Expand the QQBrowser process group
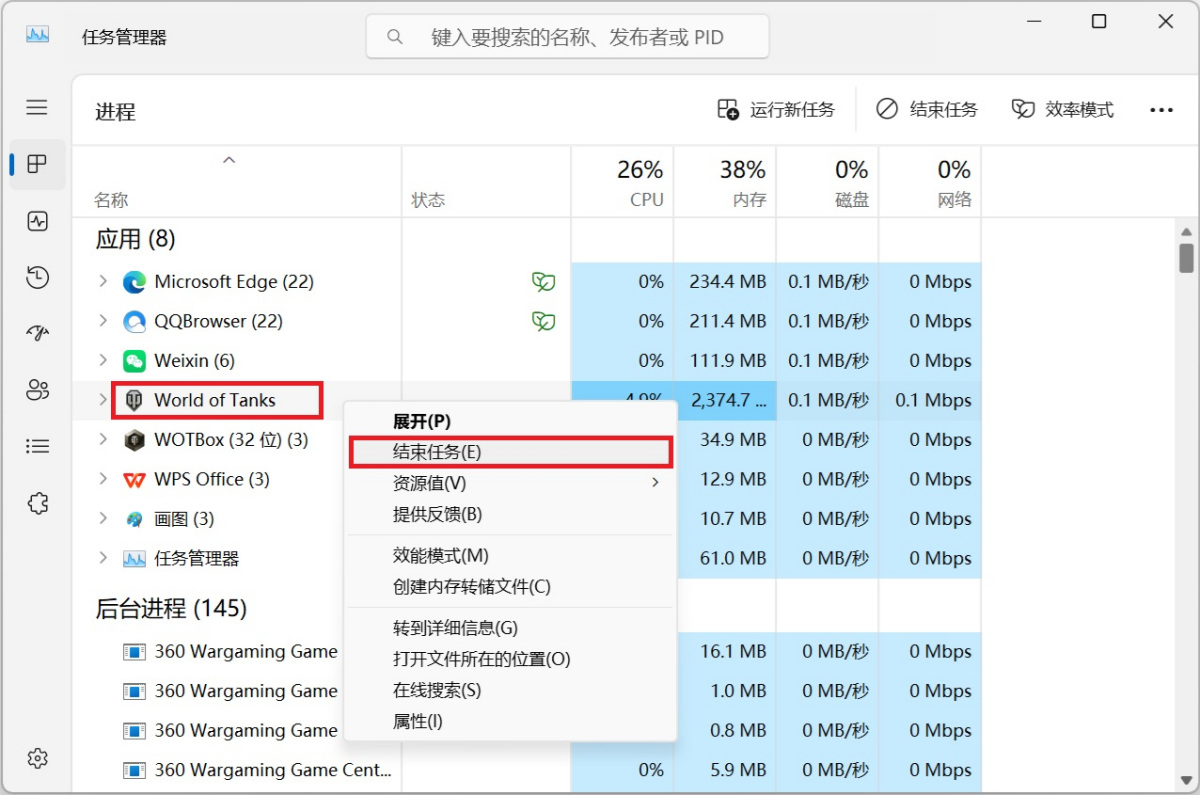This screenshot has height=795, width=1200. click(x=102, y=321)
